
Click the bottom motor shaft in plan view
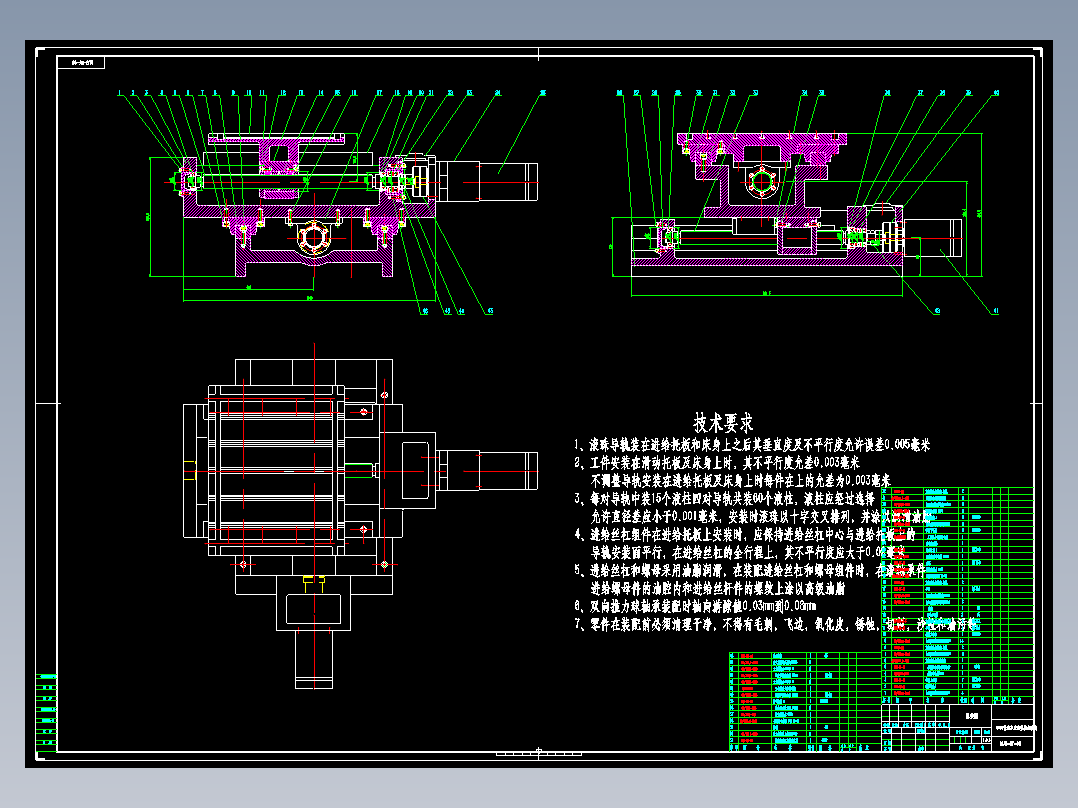point(314,658)
